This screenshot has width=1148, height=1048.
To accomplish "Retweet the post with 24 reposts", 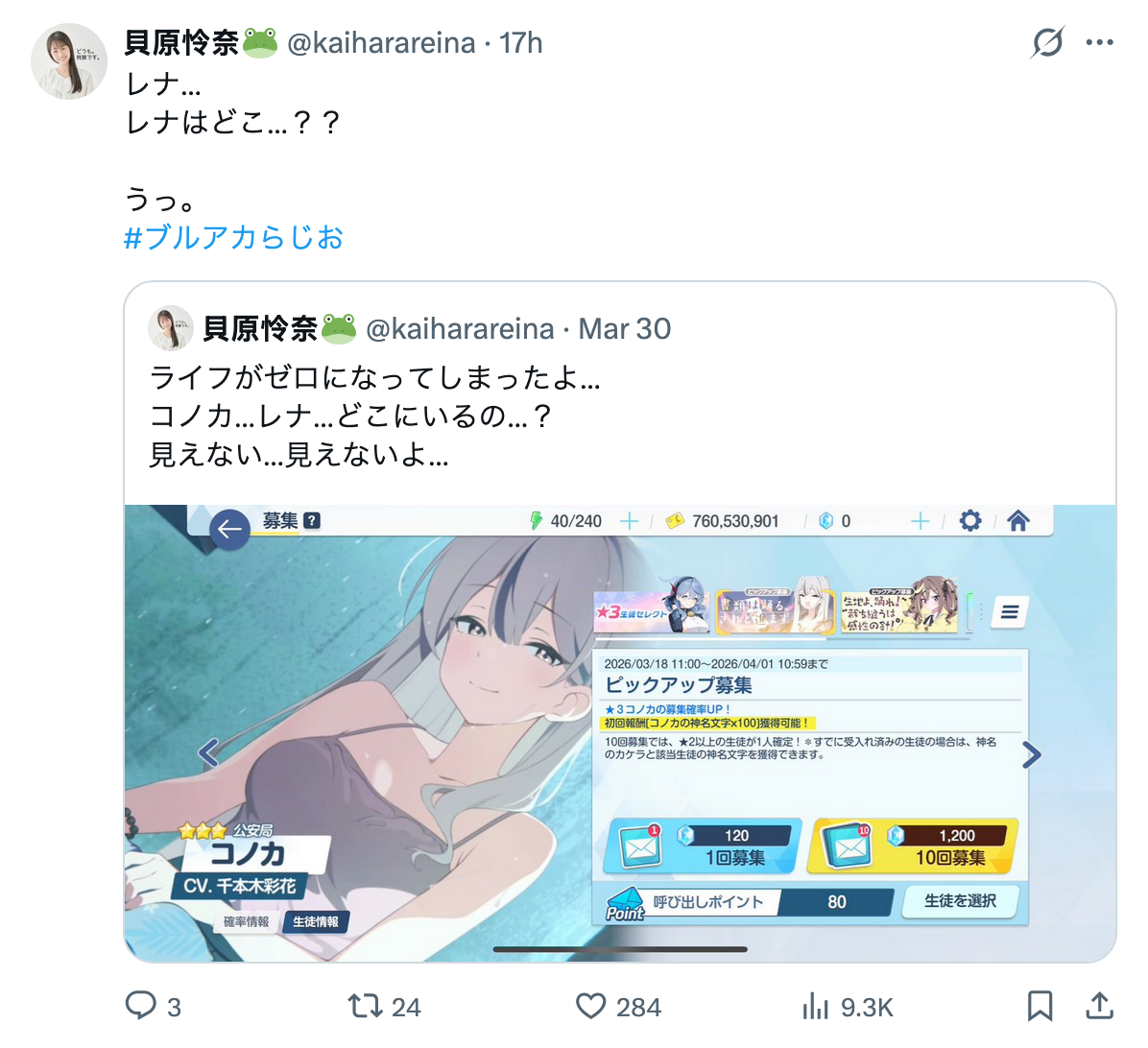I will pyautogui.click(x=365, y=1006).
